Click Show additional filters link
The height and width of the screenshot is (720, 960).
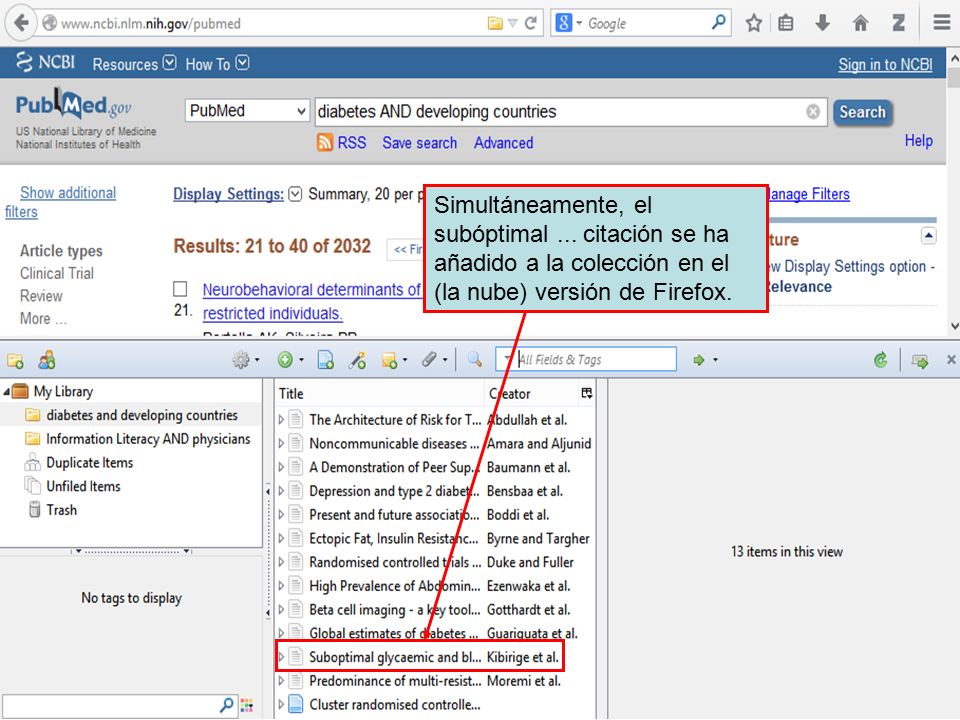click(61, 202)
